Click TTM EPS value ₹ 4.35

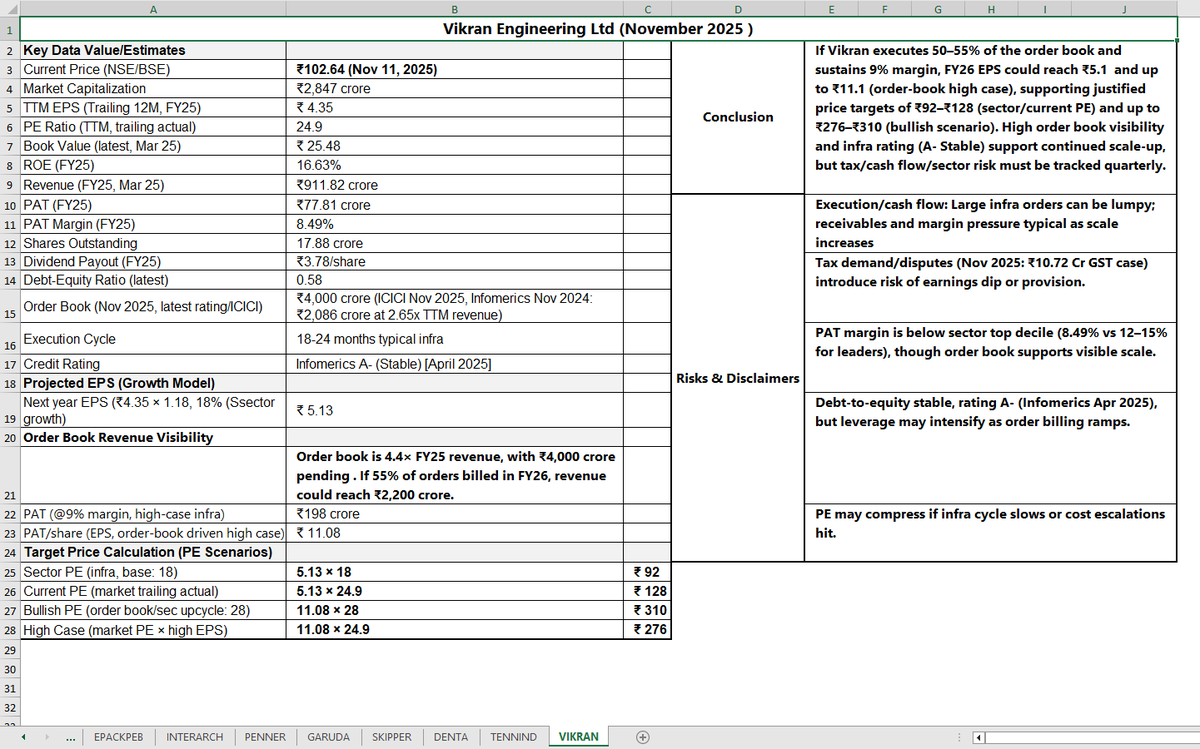[x=454, y=107]
